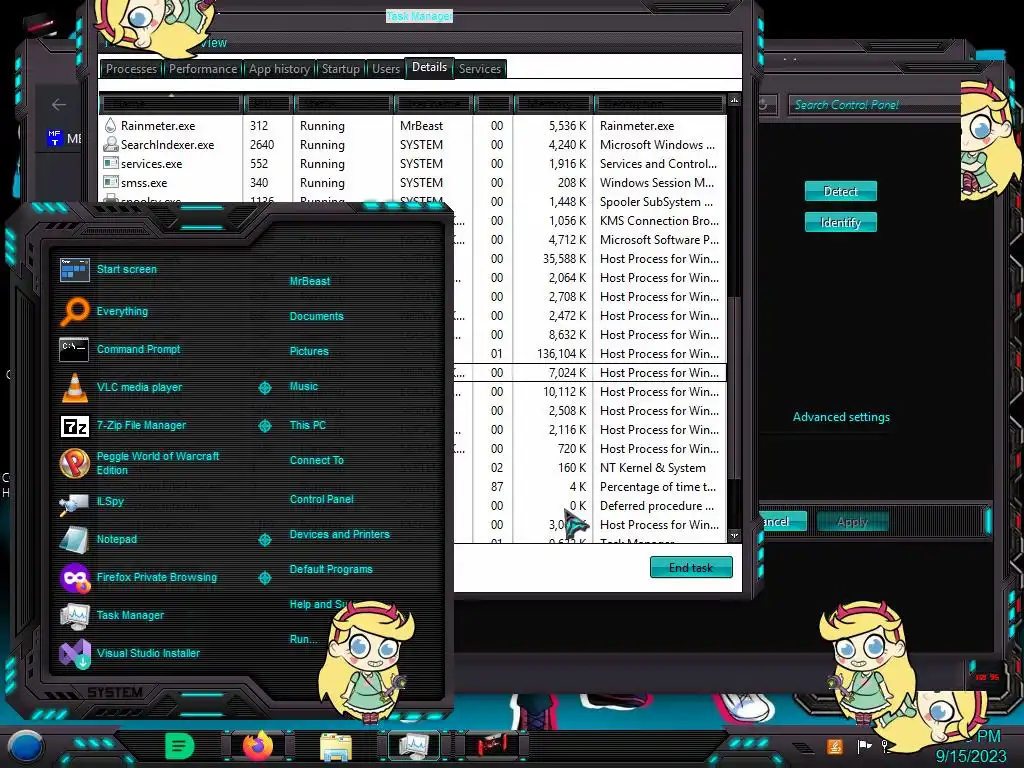The image size is (1024, 768).
Task: Open Devices and Printers
Action: point(340,534)
